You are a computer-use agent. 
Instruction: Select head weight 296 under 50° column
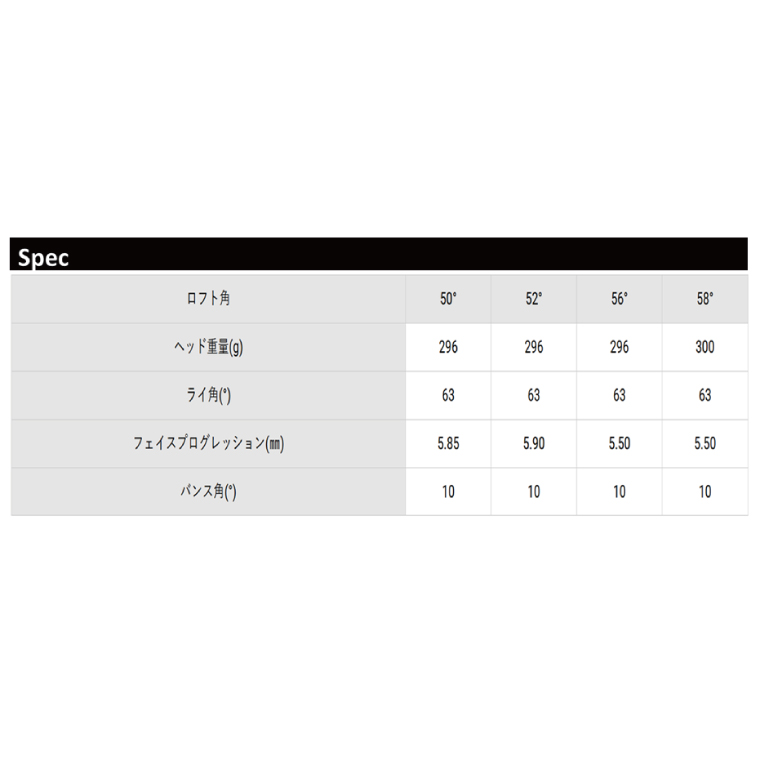[x=448, y=347]
